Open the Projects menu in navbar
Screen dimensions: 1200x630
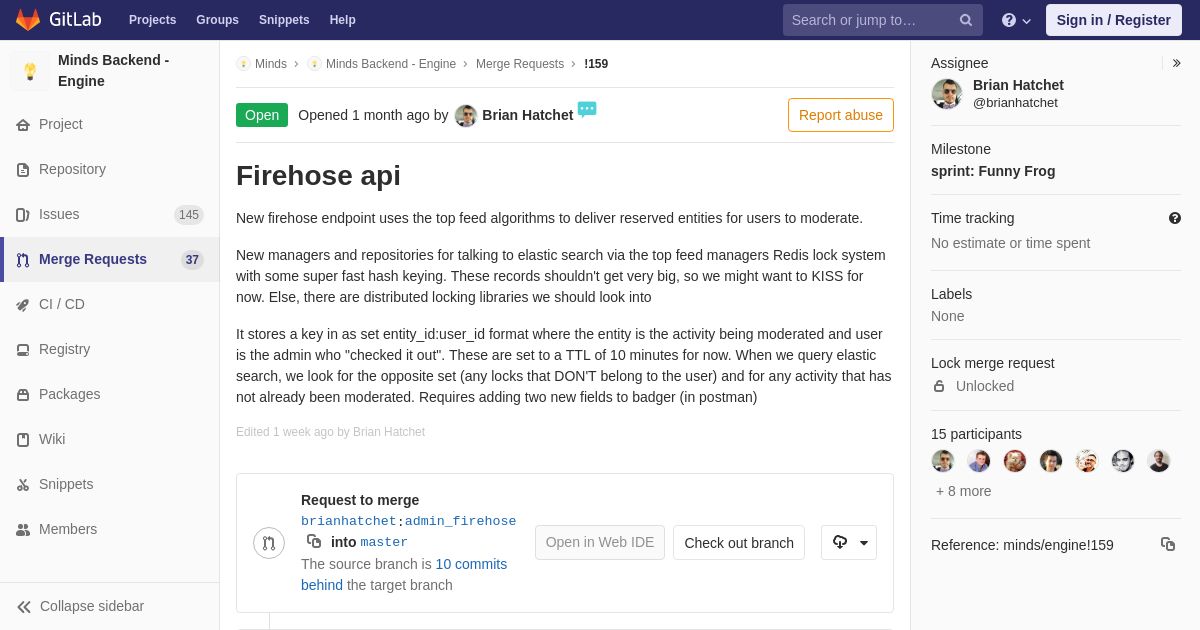(x=152, y=20)
